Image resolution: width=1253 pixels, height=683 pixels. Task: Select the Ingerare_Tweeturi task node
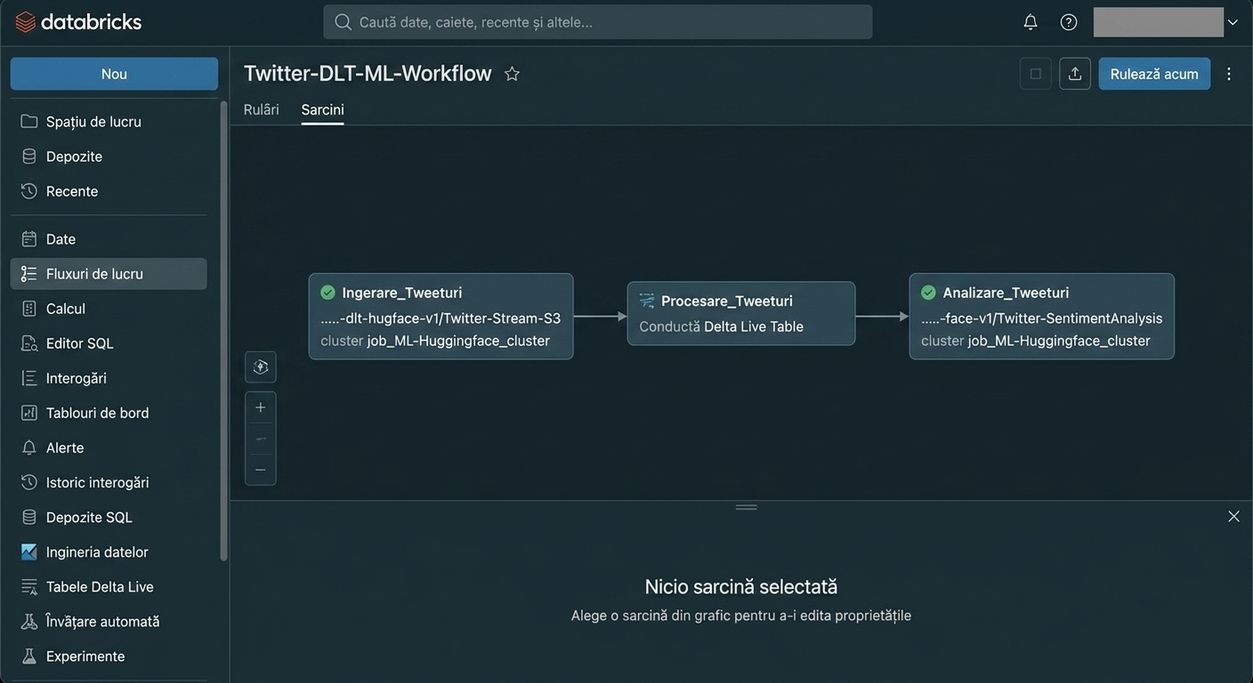(441, 316)
